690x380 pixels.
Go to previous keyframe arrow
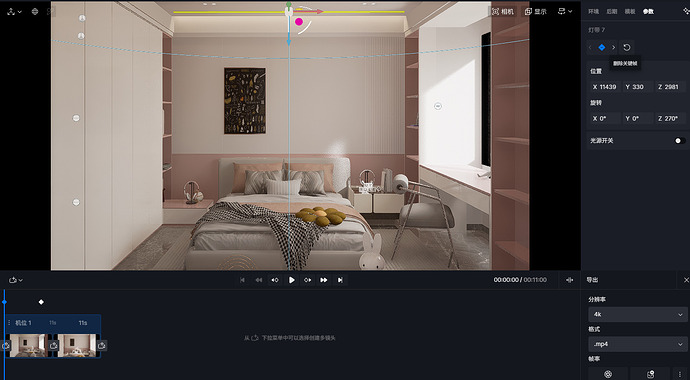click(x=590, y=48)
